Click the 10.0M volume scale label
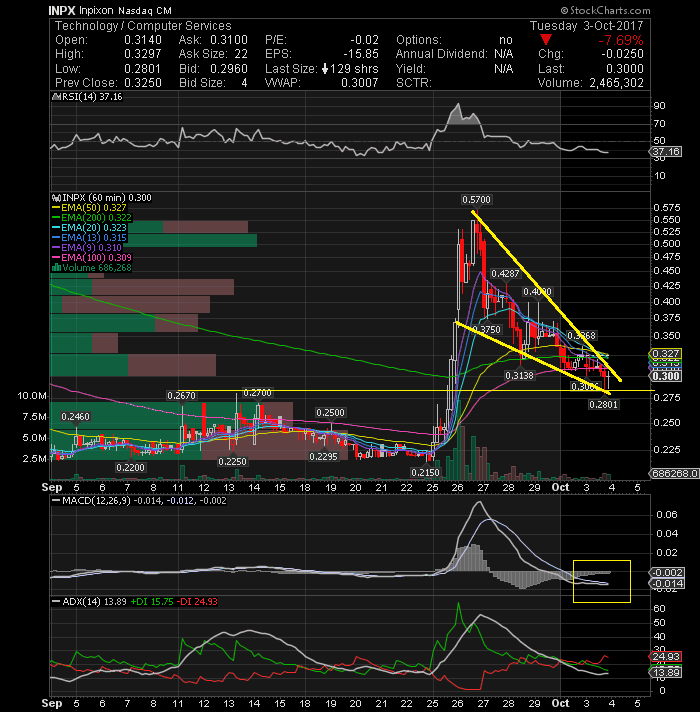This screenshot has height=712, width=700. (x=32, y=396)
